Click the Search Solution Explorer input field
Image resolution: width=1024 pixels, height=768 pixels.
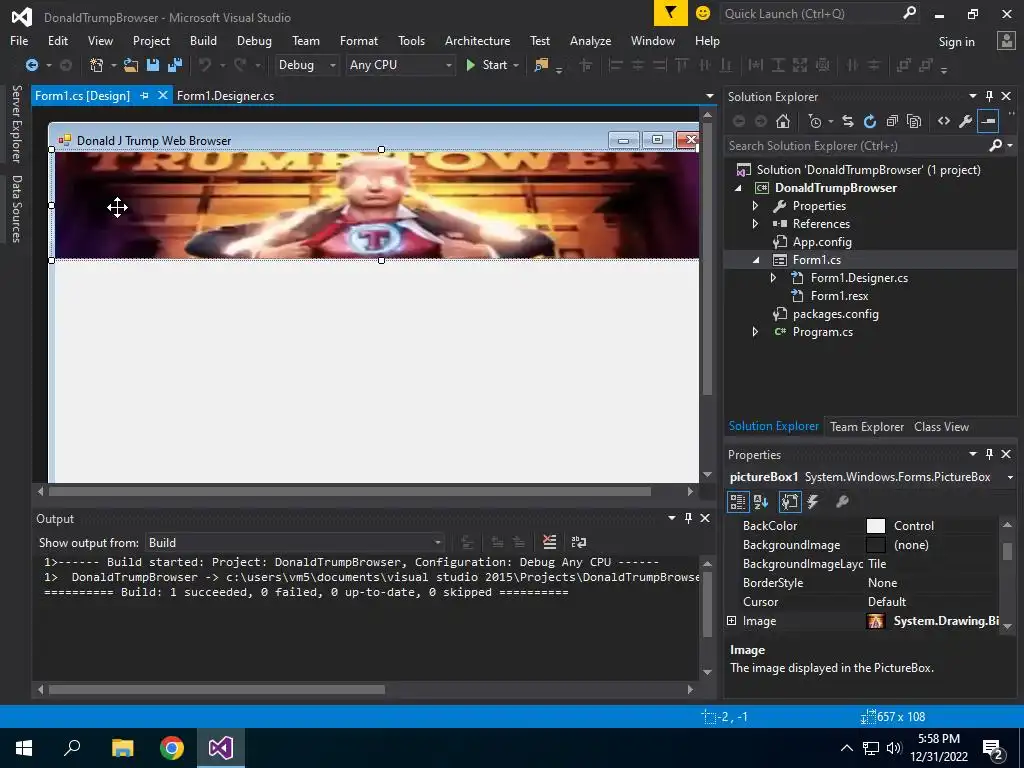pos(857,146)
